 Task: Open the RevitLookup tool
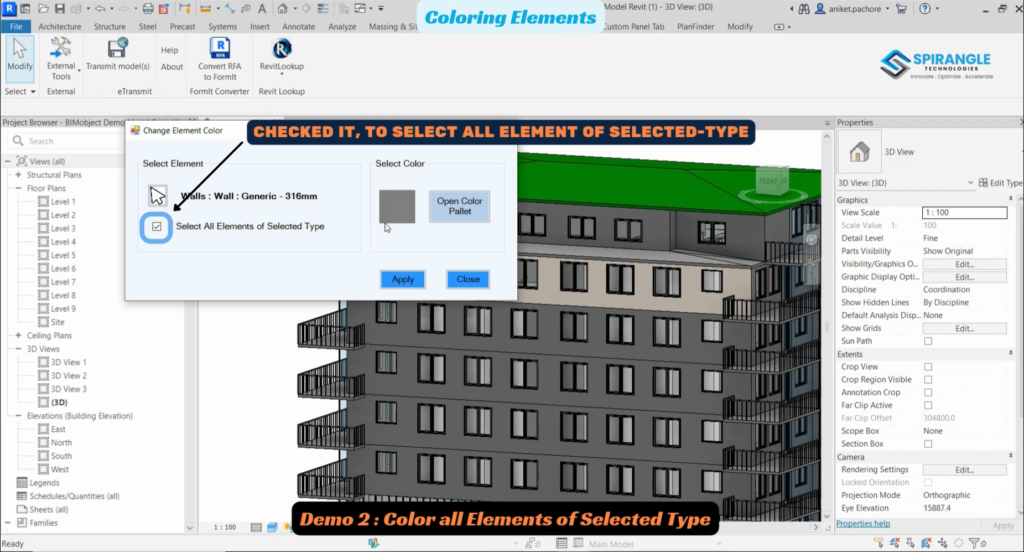tap(281, 55)
